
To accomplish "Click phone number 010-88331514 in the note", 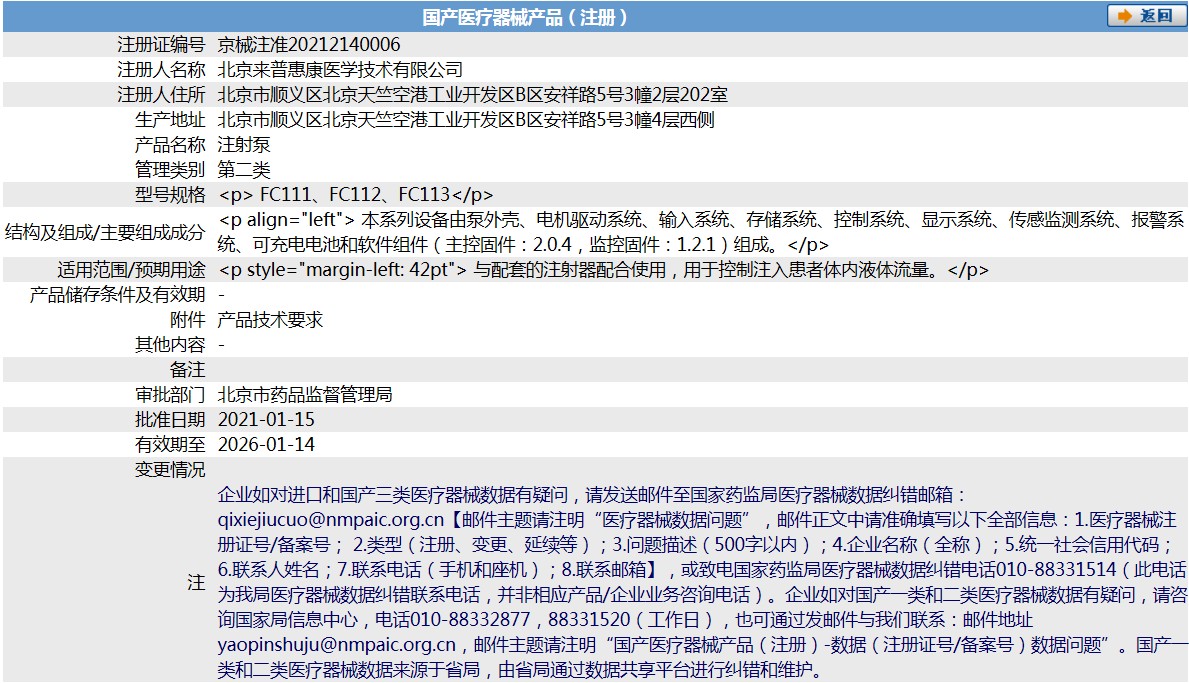I will 1056,570.
